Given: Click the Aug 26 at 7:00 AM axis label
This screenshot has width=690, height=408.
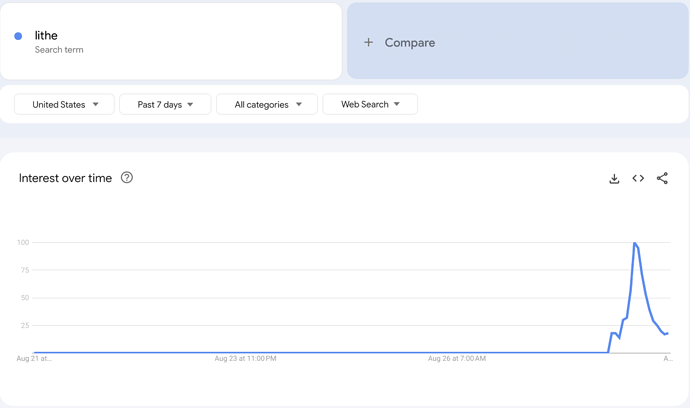Looking at the screenshot, I should [x=457, y=358].
